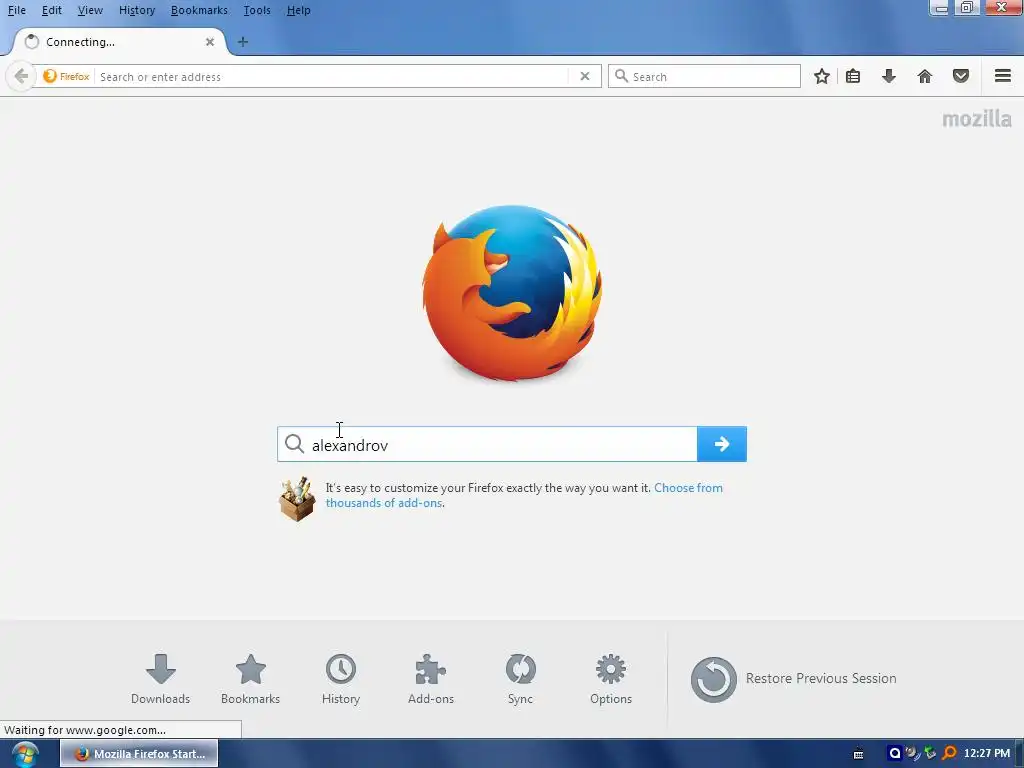Screen dimensions: 1024x768
Task: Open the File menu
Action: [17, 10]
